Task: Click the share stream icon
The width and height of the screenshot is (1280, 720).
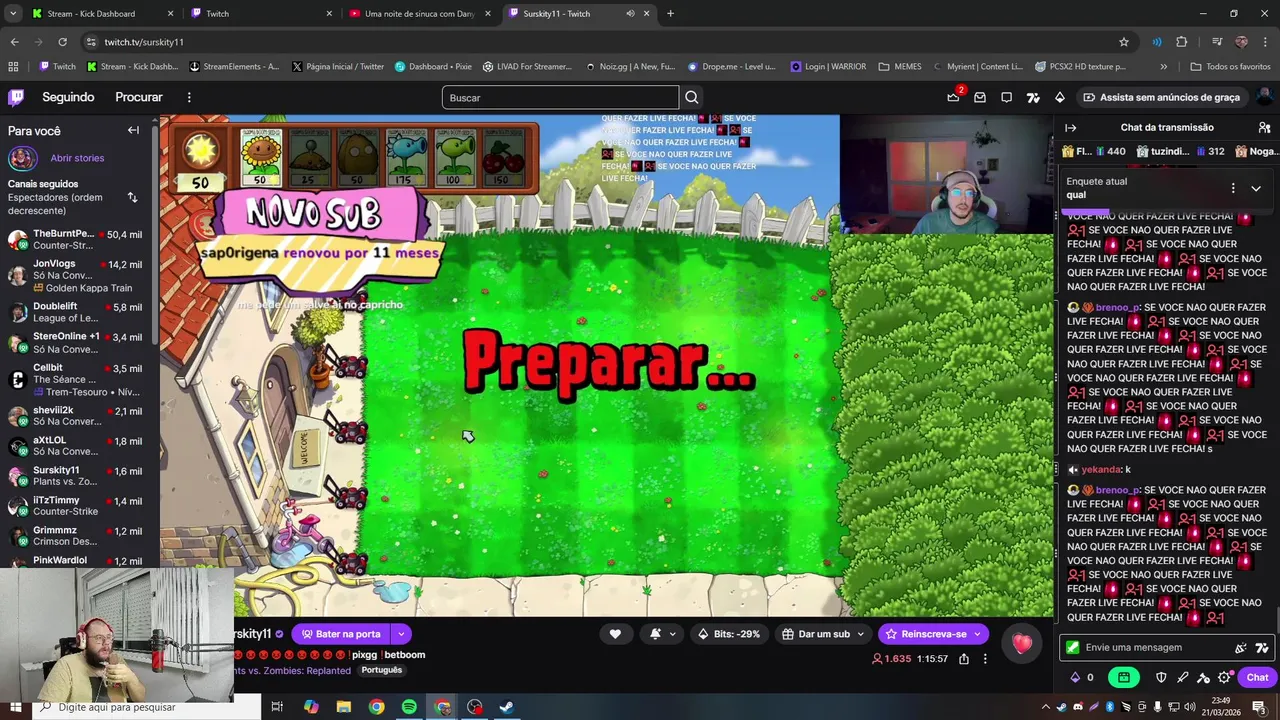Action: (x=964, y=659)
